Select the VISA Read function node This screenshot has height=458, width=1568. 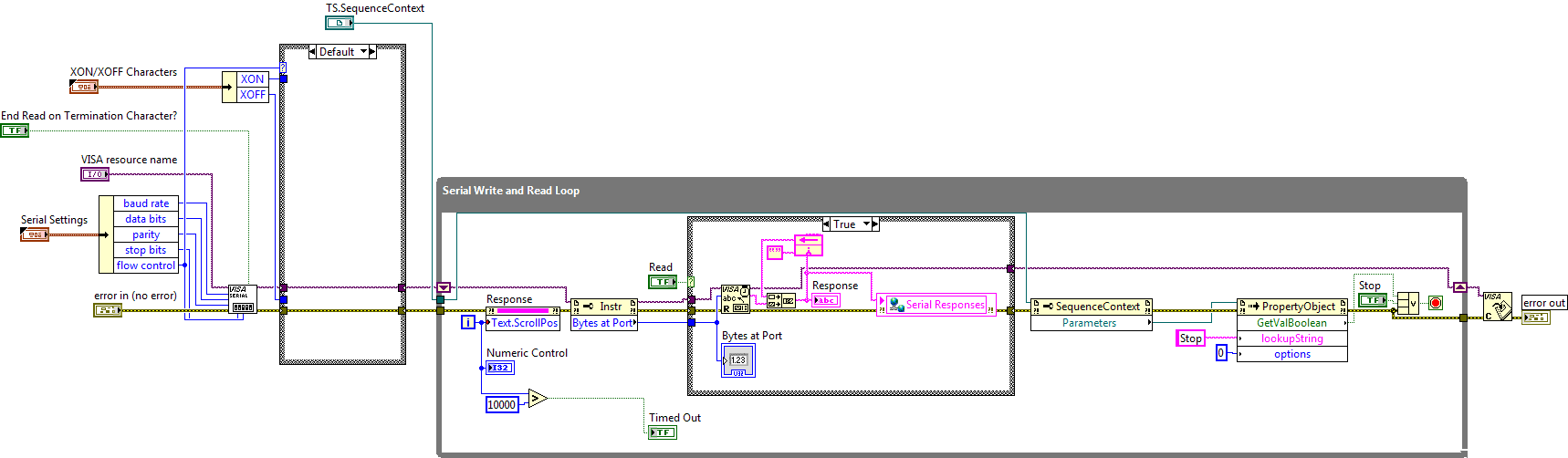click(736, 299)
